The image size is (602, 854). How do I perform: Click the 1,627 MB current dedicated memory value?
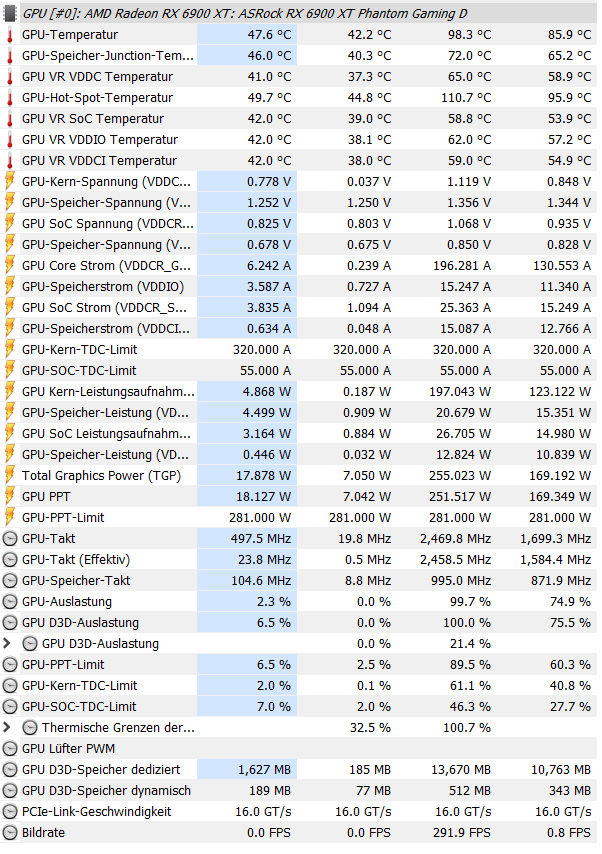(x=264, y=770)
